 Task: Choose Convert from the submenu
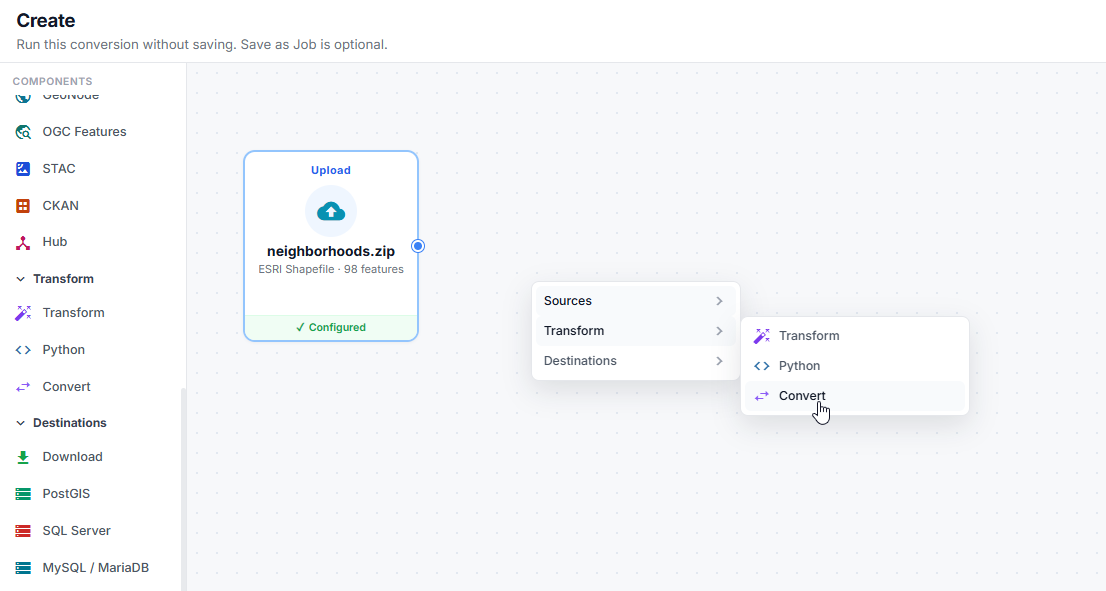click(855, 396)
